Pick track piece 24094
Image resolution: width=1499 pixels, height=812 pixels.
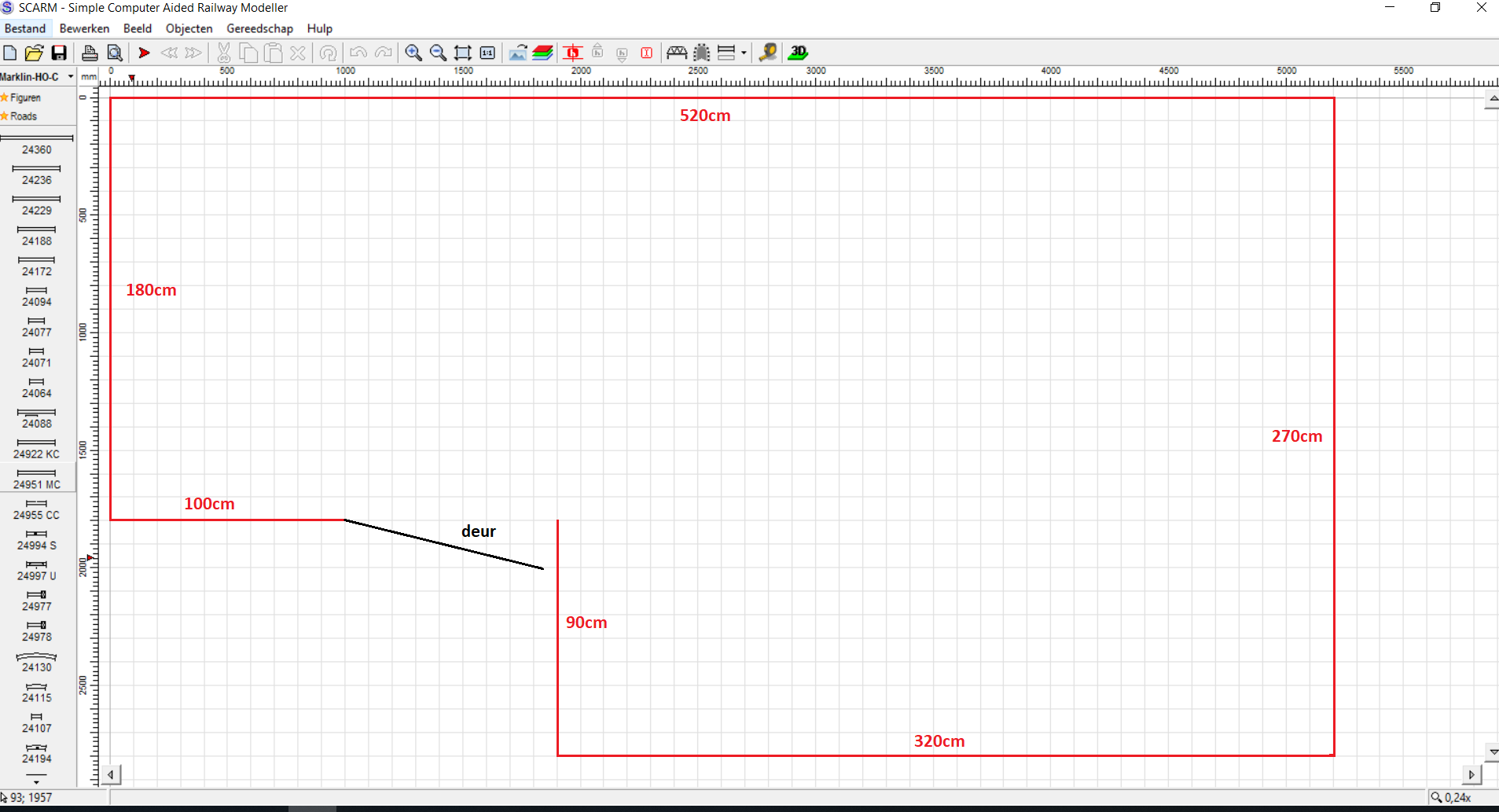(x=37, y=296)
